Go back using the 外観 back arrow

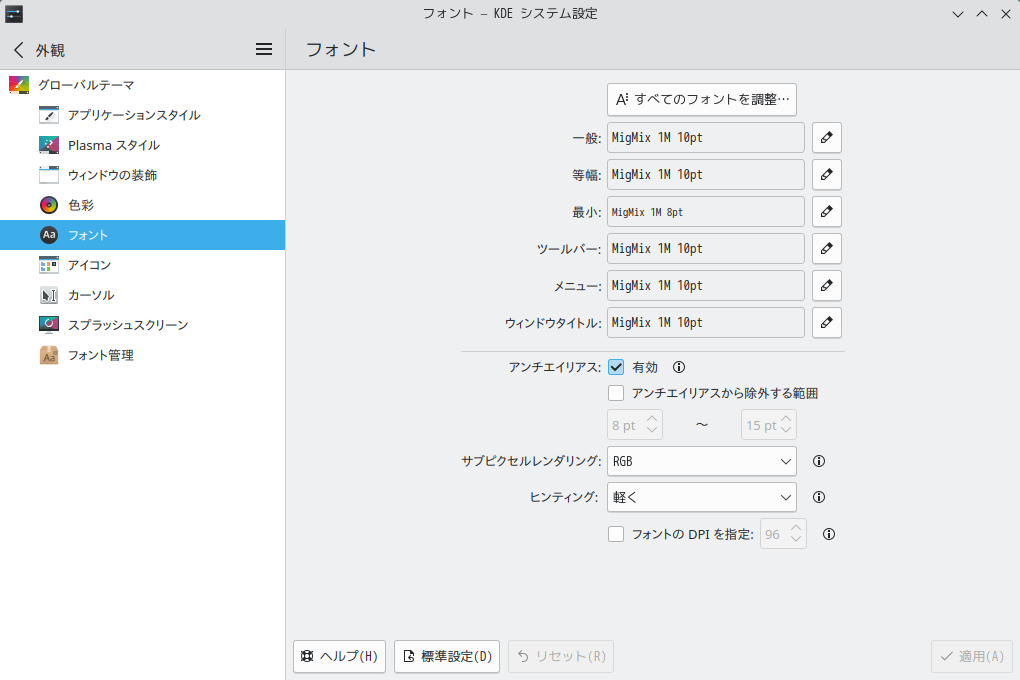pos(19,50)
